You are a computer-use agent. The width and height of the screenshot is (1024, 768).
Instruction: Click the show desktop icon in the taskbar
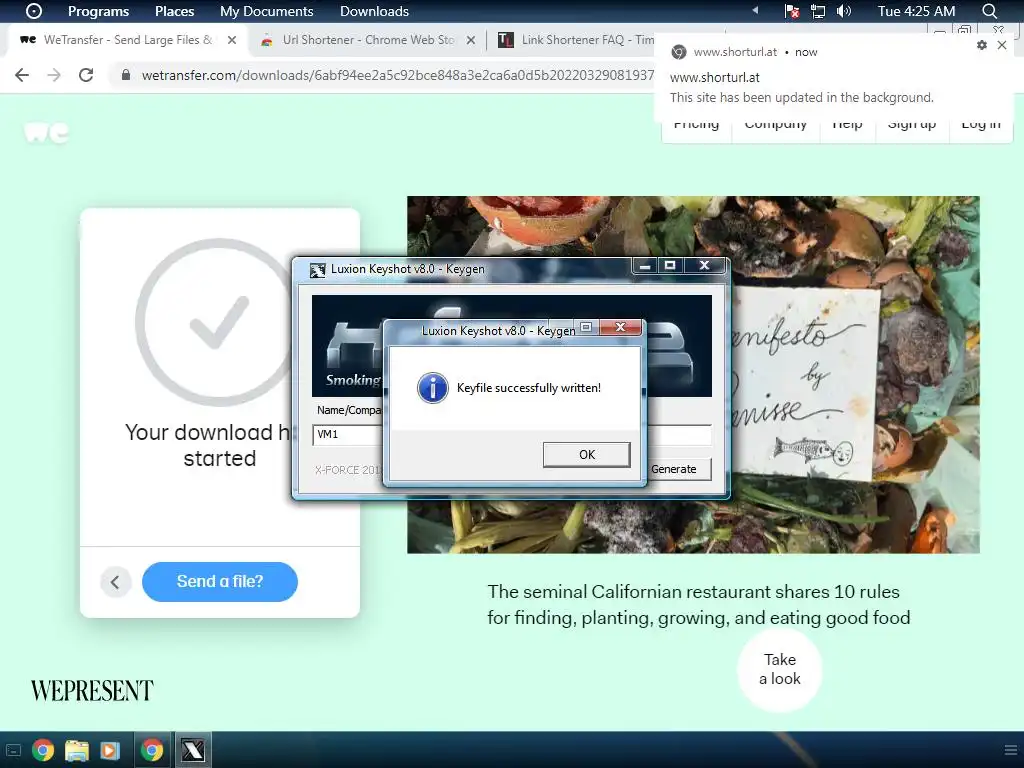(13, 750)
